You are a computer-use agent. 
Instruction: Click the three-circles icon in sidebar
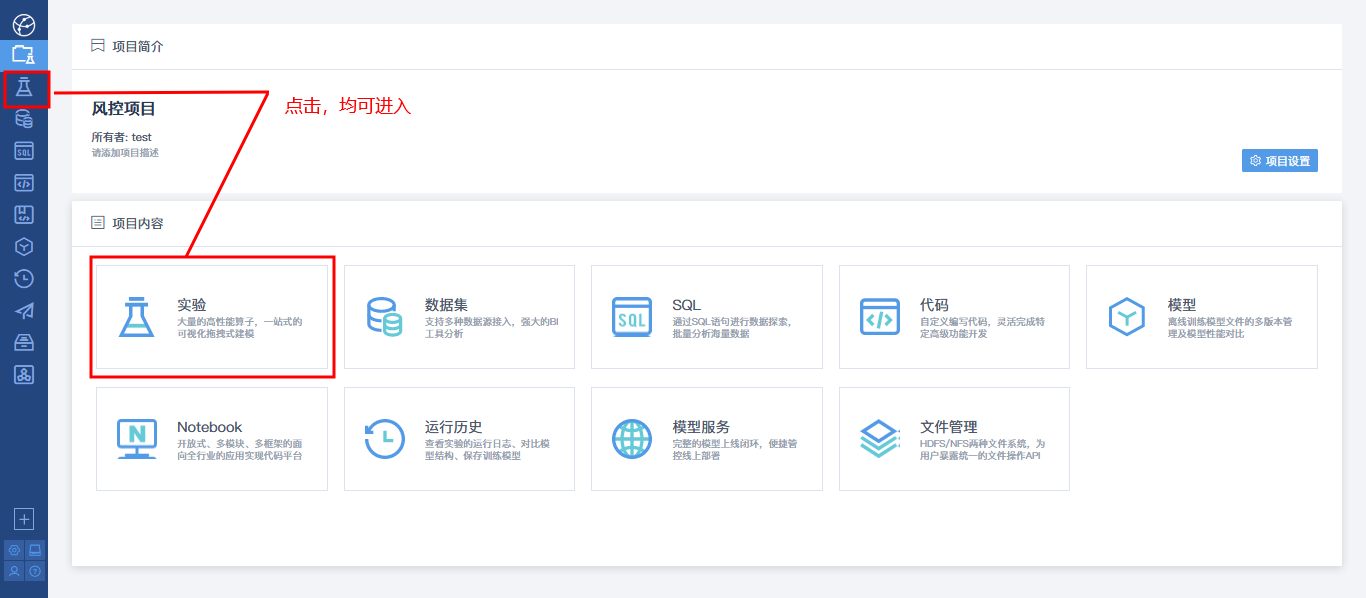pos(23,375)
